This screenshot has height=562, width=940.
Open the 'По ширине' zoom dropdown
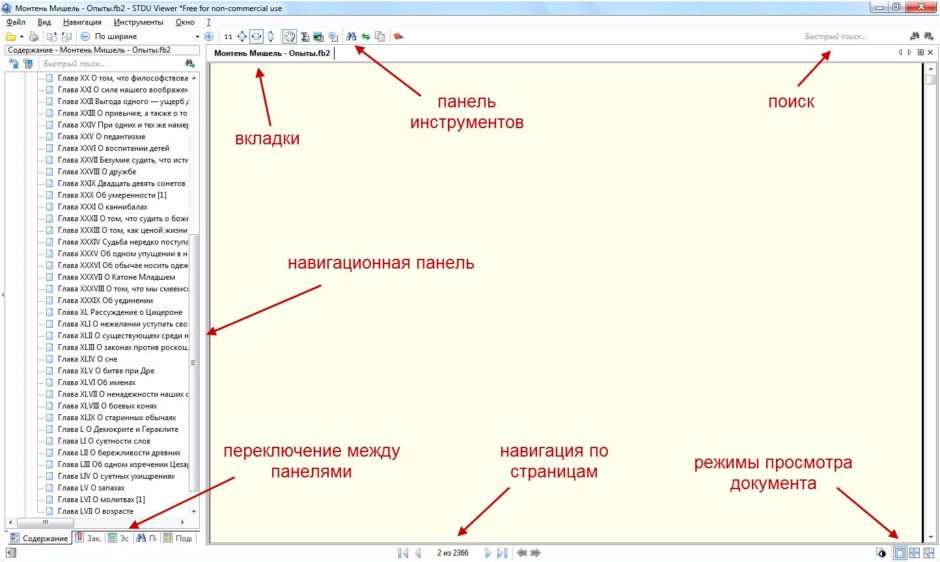coord(196,37)
